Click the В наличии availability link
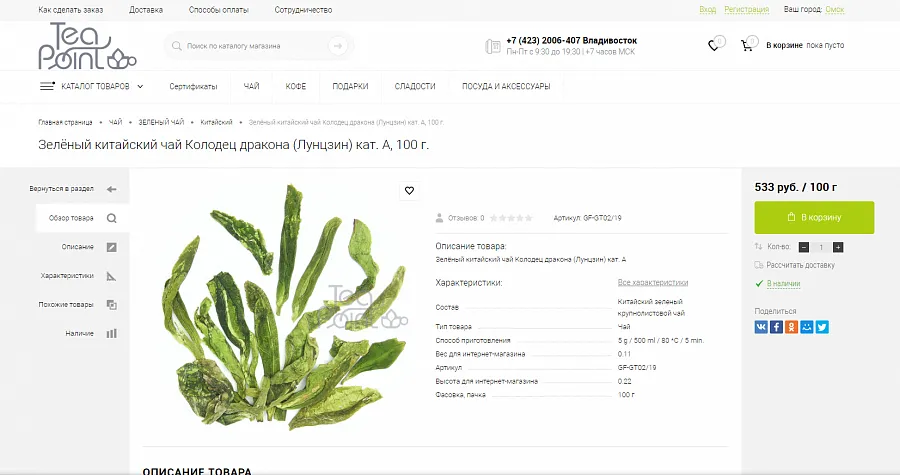900x475 pixels. click(783, 283)
